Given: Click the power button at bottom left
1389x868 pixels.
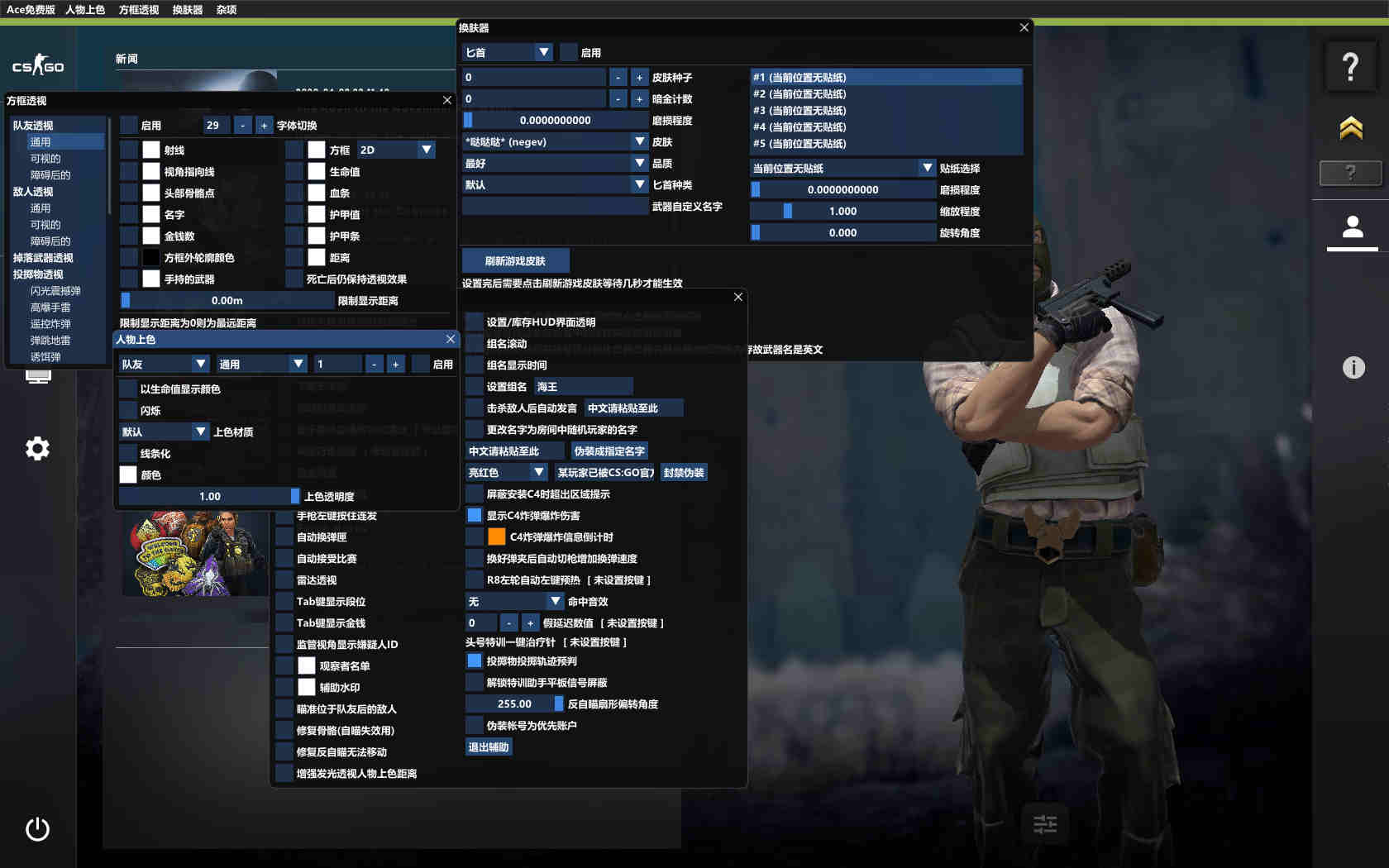Looking at the screenshot, I should pyautogui.click(x=36, y=830).
